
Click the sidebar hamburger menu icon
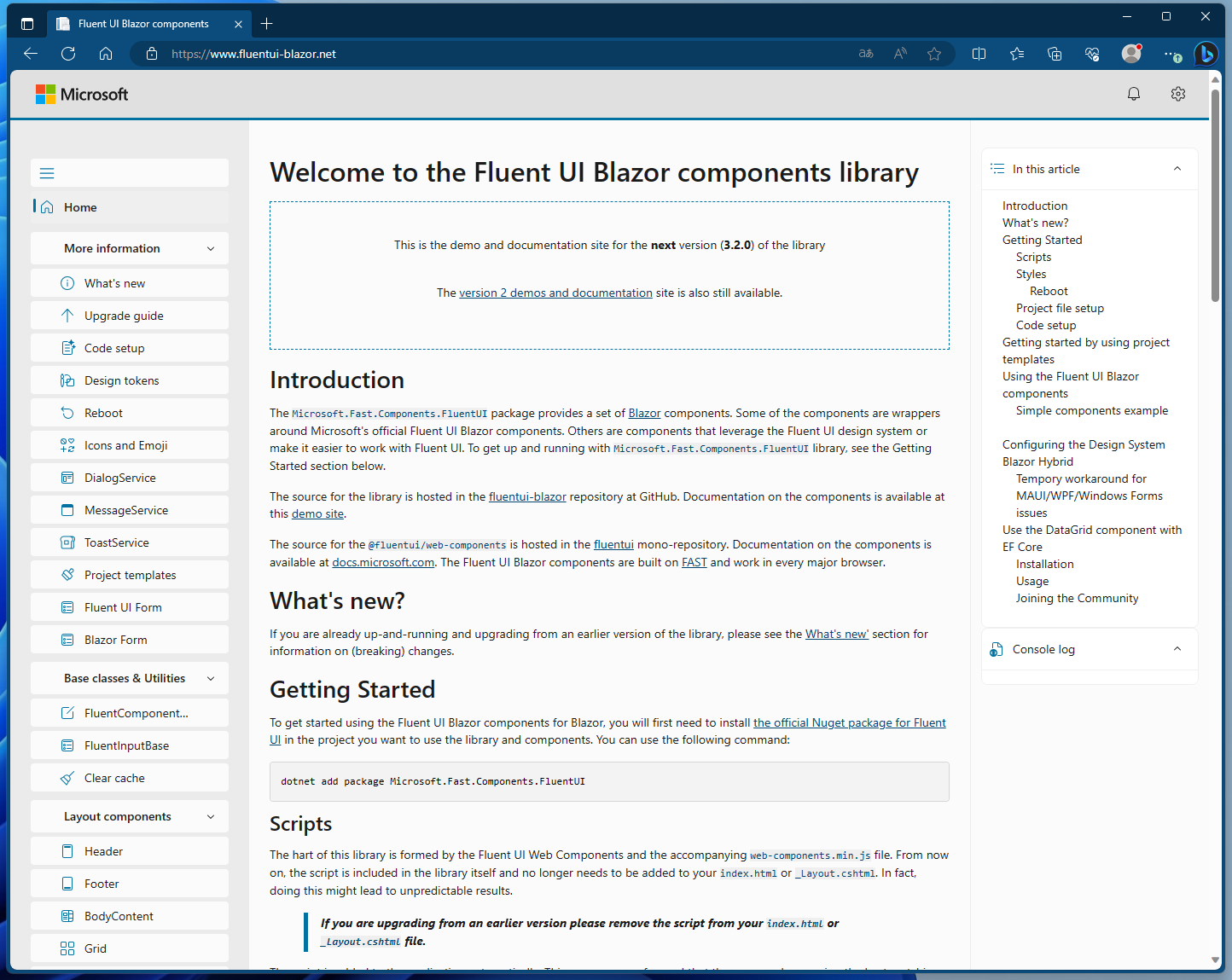[x=47, y=172]
